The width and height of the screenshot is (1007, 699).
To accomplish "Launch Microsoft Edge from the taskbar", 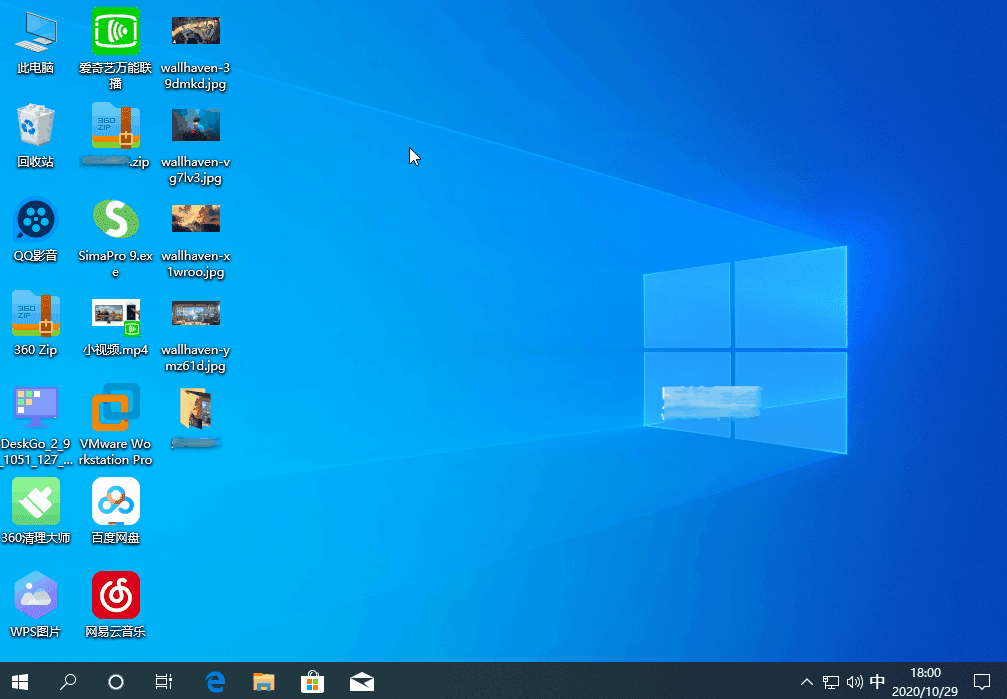I will point(215,681).
